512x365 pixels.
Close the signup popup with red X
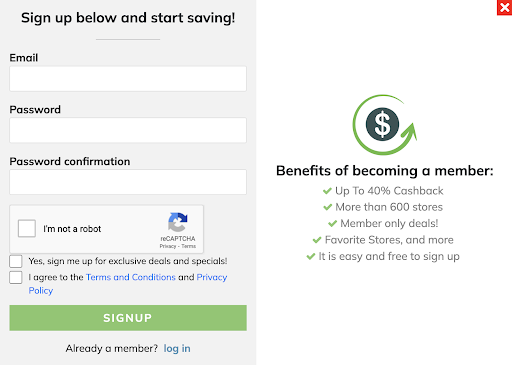504,7
